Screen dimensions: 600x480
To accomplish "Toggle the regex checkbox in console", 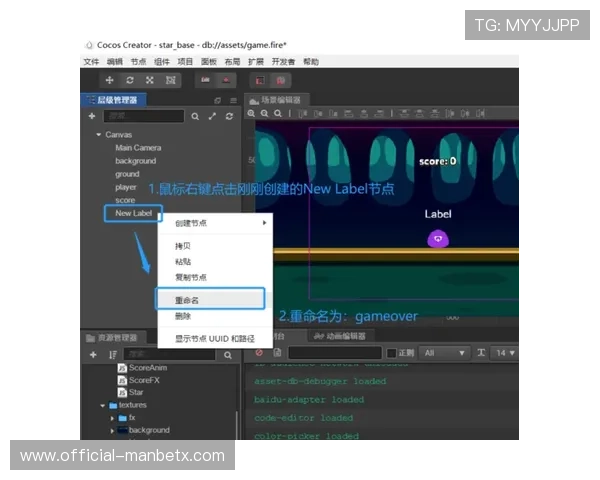I will (391, 353).
